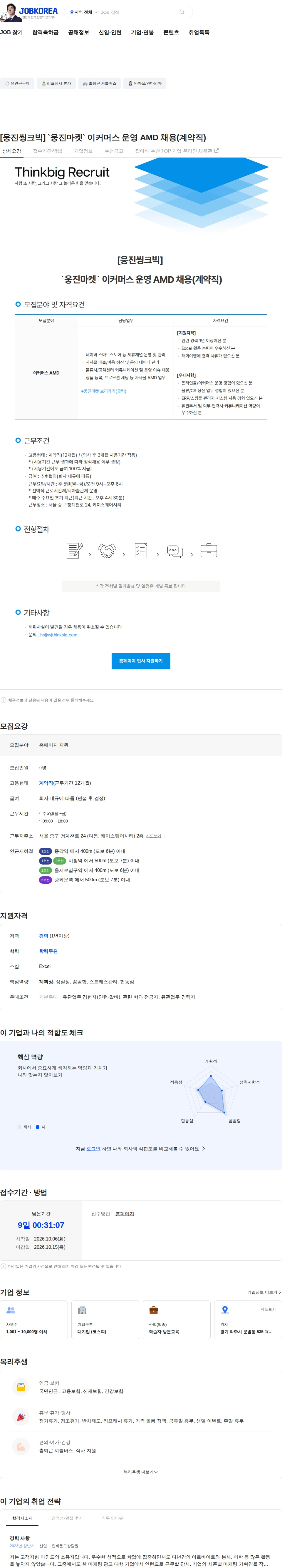Click the 웅진마켓 보러가기(클릭) link

pos(104,391)
